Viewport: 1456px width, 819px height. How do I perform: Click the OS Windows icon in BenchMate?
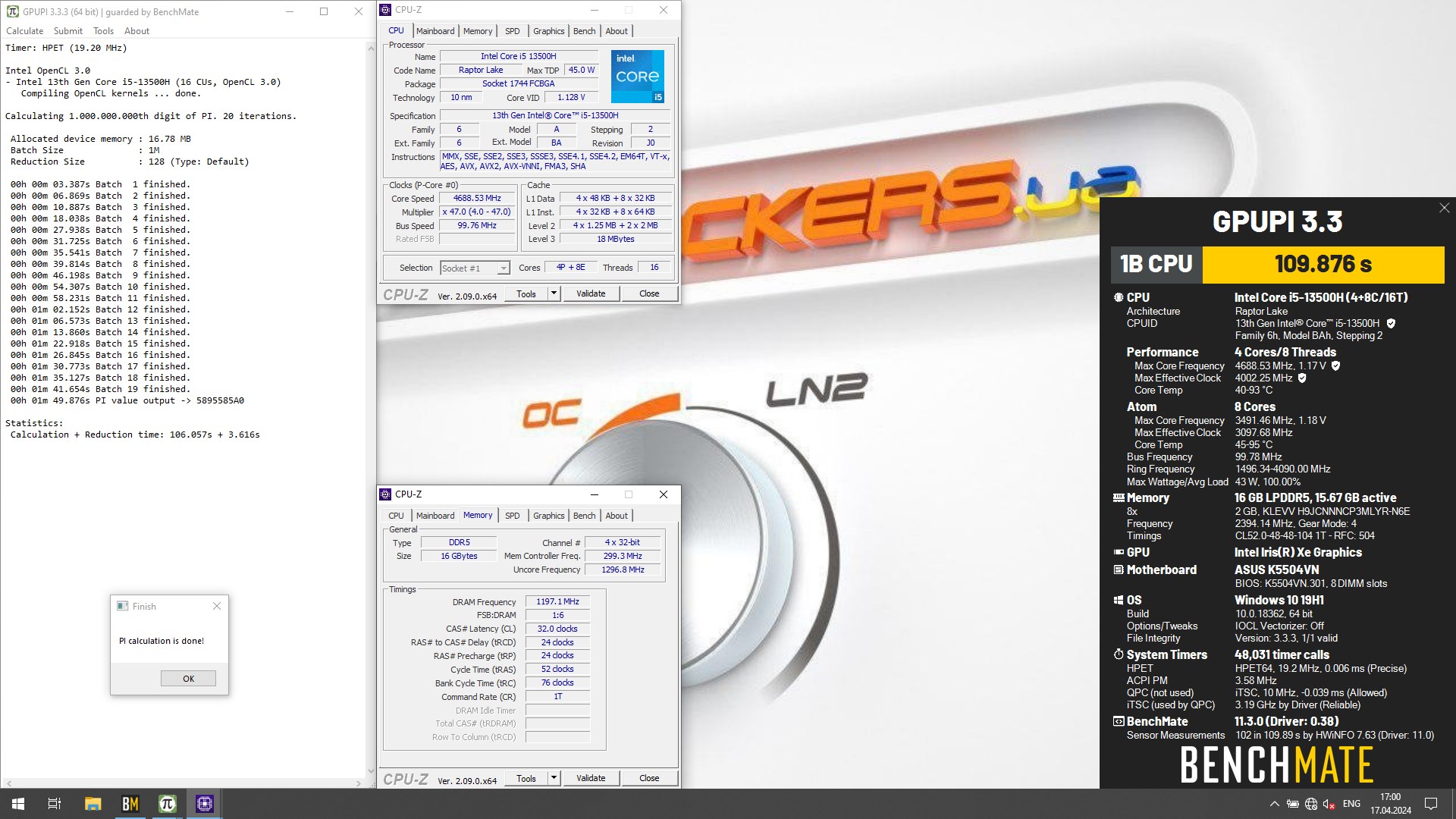(1119, 601)
